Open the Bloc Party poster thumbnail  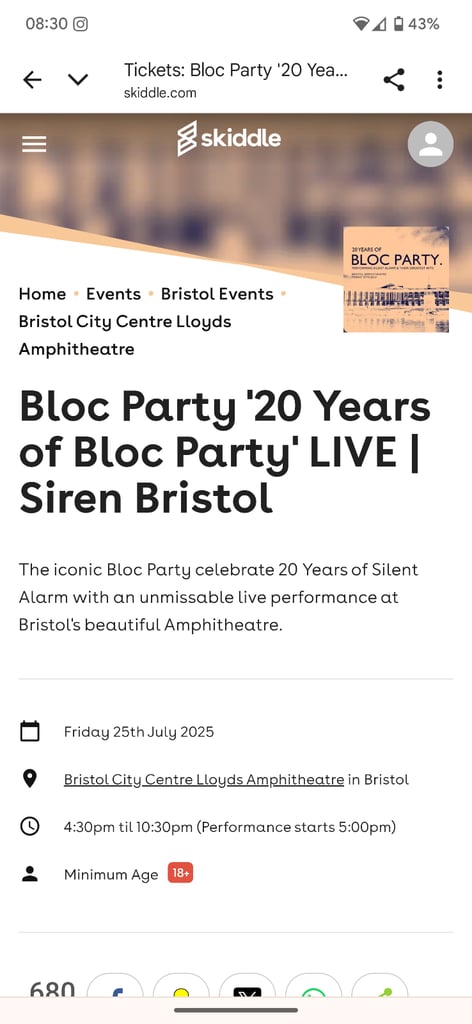click(x=396, y=280)
